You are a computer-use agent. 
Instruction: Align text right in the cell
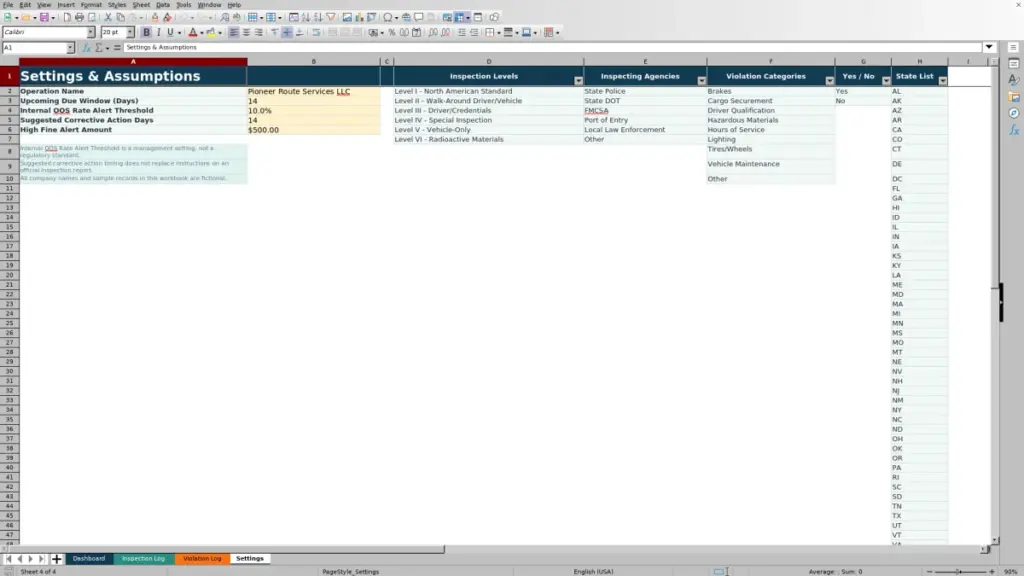coord(259,33)
